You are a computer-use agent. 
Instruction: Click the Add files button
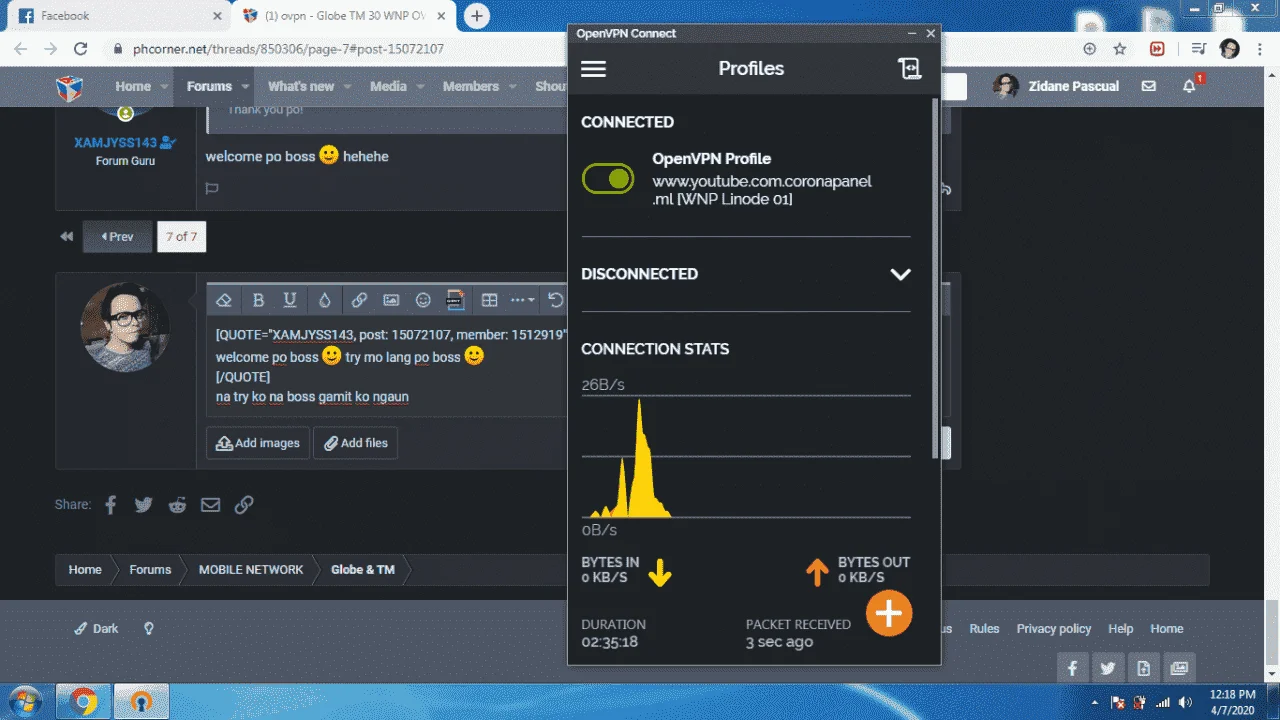355,443
